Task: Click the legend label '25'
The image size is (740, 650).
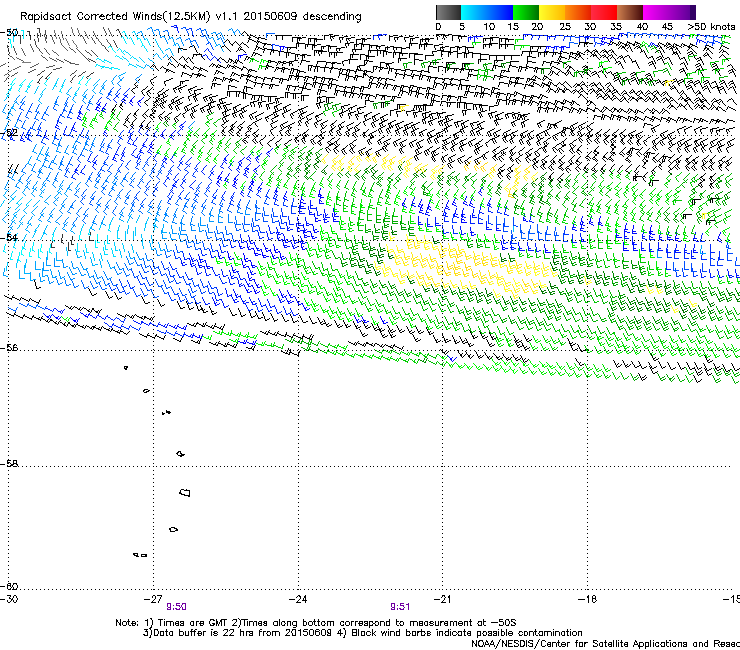Action: click(564, 27)
